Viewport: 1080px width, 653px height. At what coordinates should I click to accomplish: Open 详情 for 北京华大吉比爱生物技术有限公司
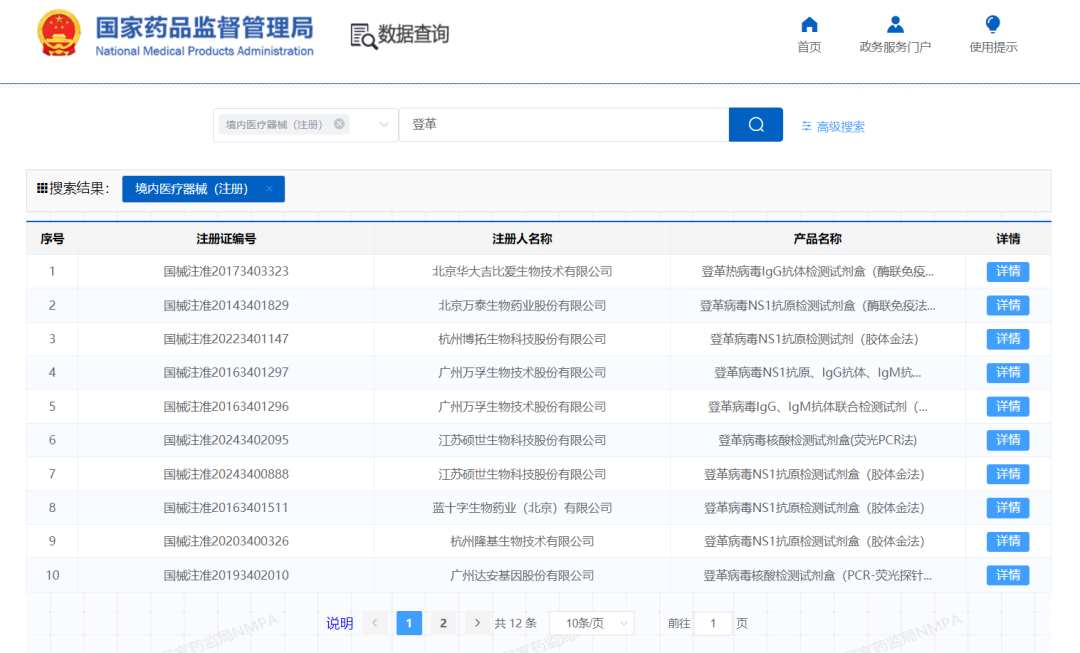click(x=1008, y=271)
